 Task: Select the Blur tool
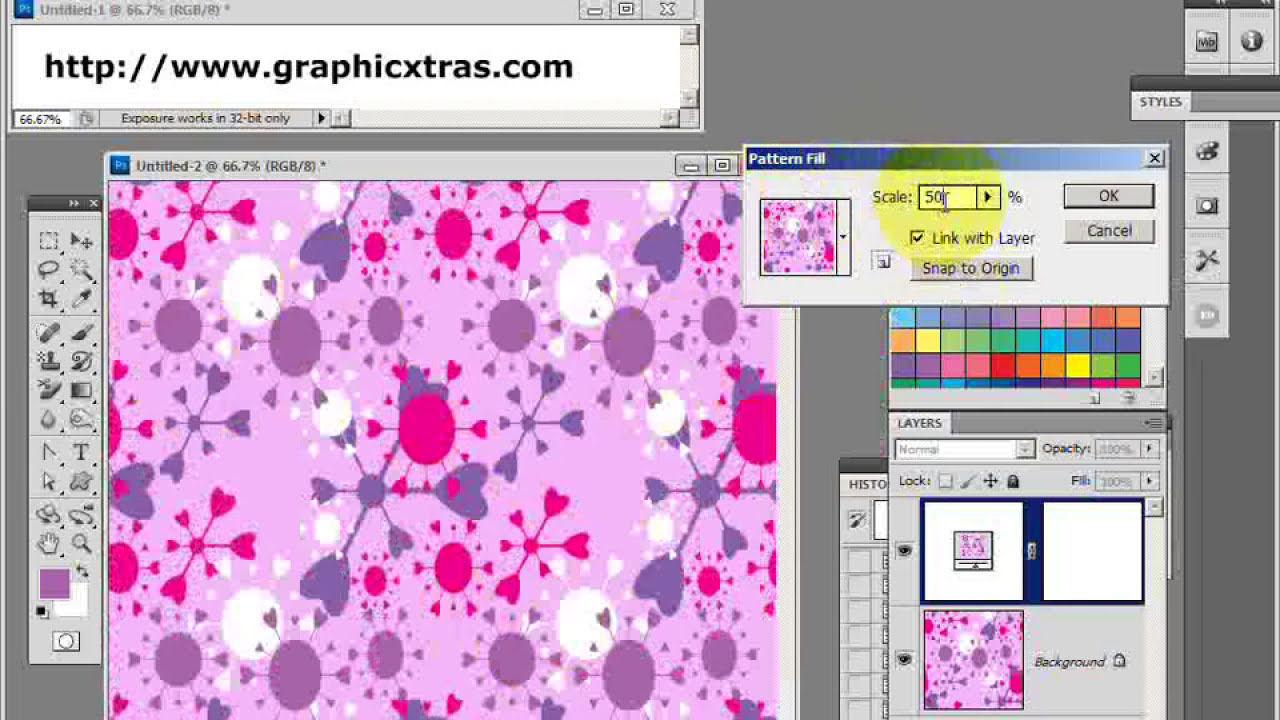(x=49, y=420)
